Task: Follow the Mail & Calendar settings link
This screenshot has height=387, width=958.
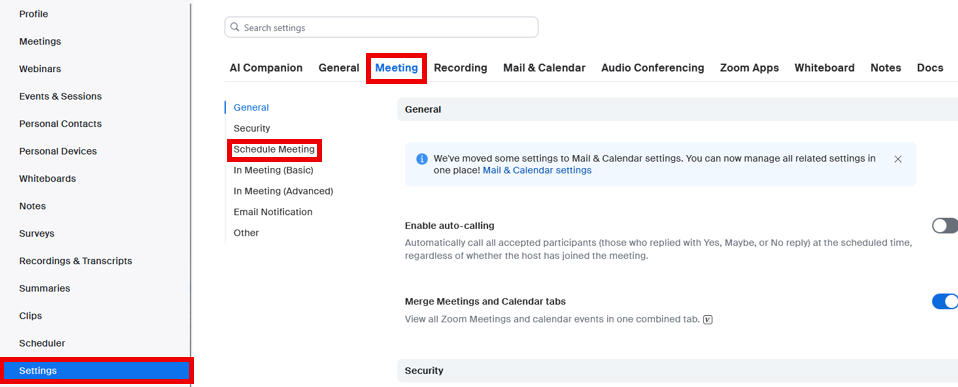Action: click(x=537, y=171)
